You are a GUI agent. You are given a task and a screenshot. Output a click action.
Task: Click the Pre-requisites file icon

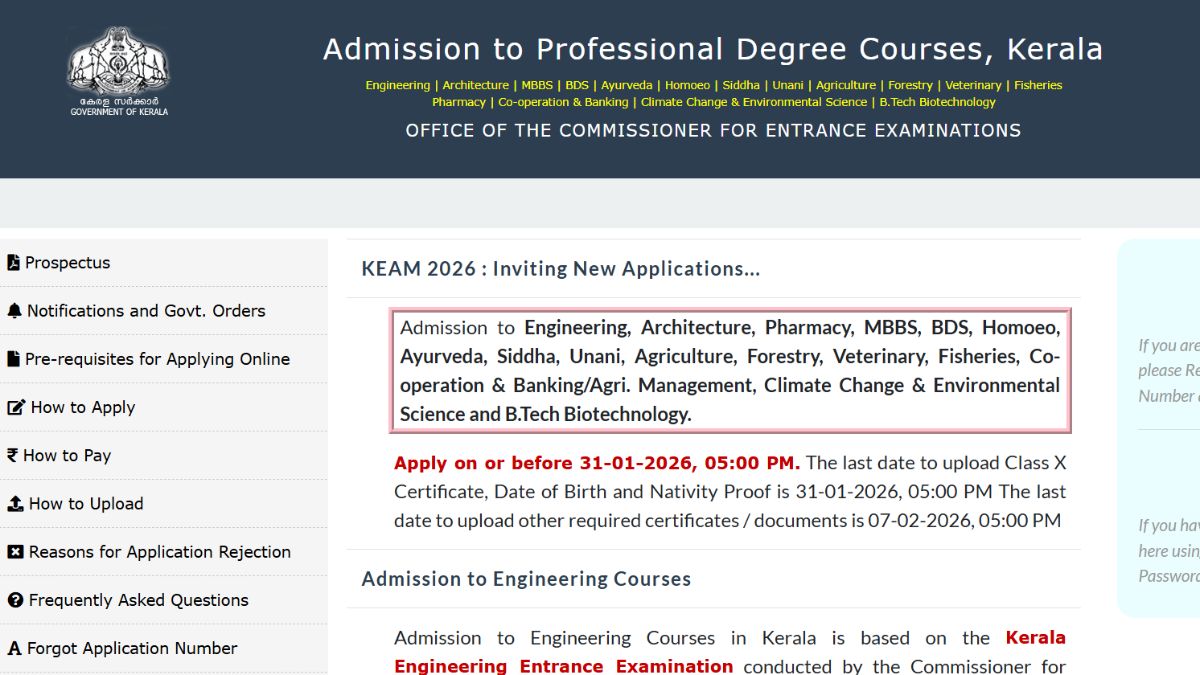[x=13, y=359]
